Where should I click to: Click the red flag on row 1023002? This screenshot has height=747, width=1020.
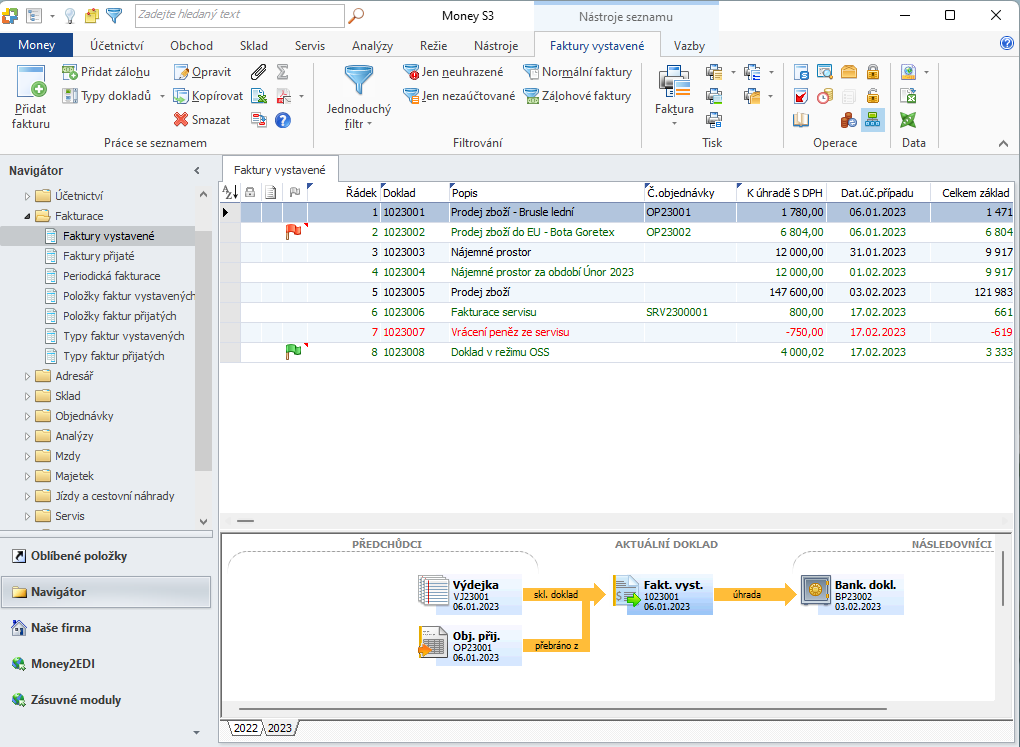coord(294,232)
